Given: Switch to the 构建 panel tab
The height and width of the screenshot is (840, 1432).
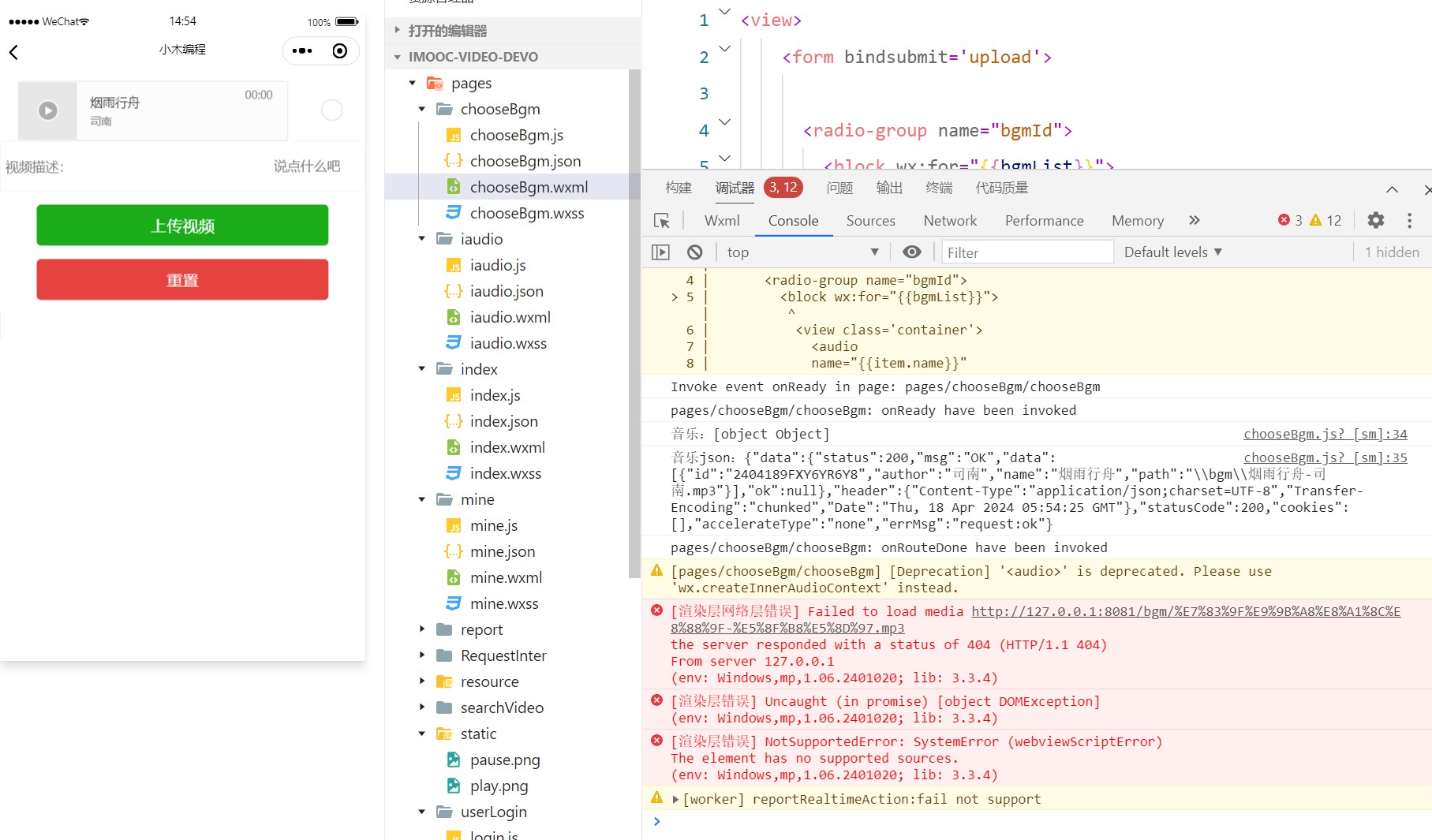Looking at the screenshot, I should pyautogui.click(x=679, y=188).
